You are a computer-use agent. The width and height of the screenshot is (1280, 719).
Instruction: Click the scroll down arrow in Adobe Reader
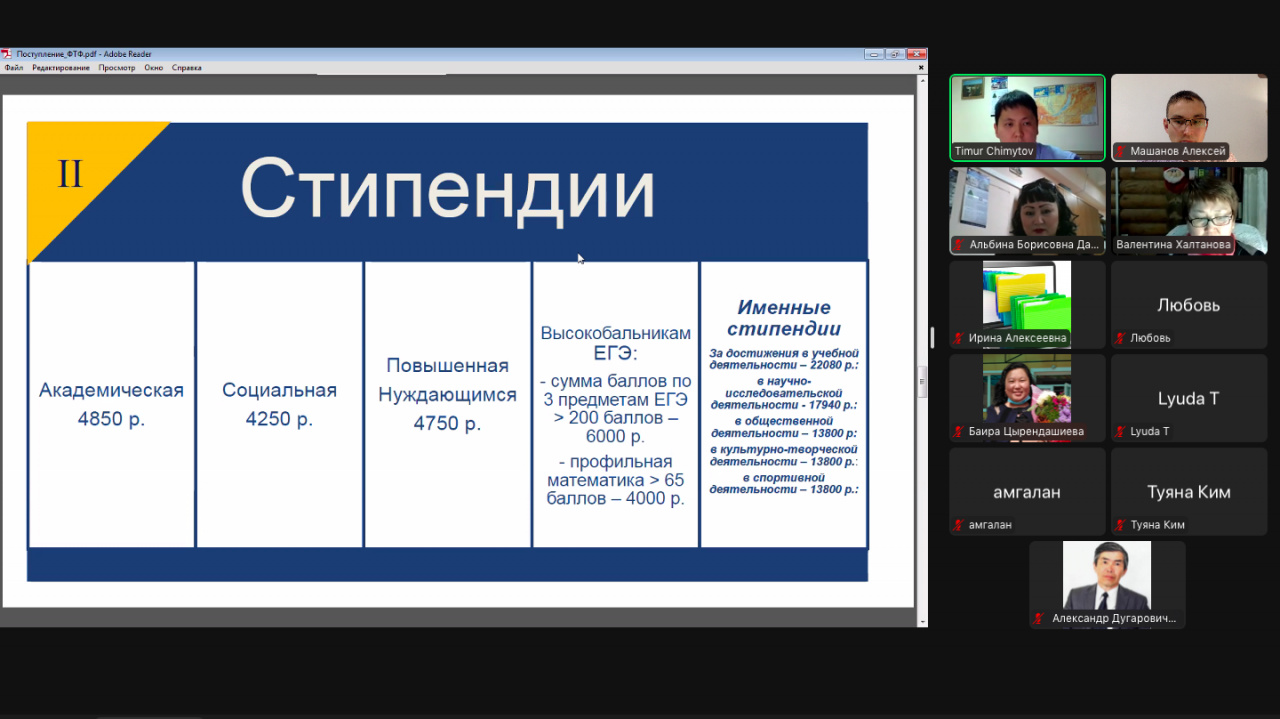pyautogui.click(x=922, y=621)
